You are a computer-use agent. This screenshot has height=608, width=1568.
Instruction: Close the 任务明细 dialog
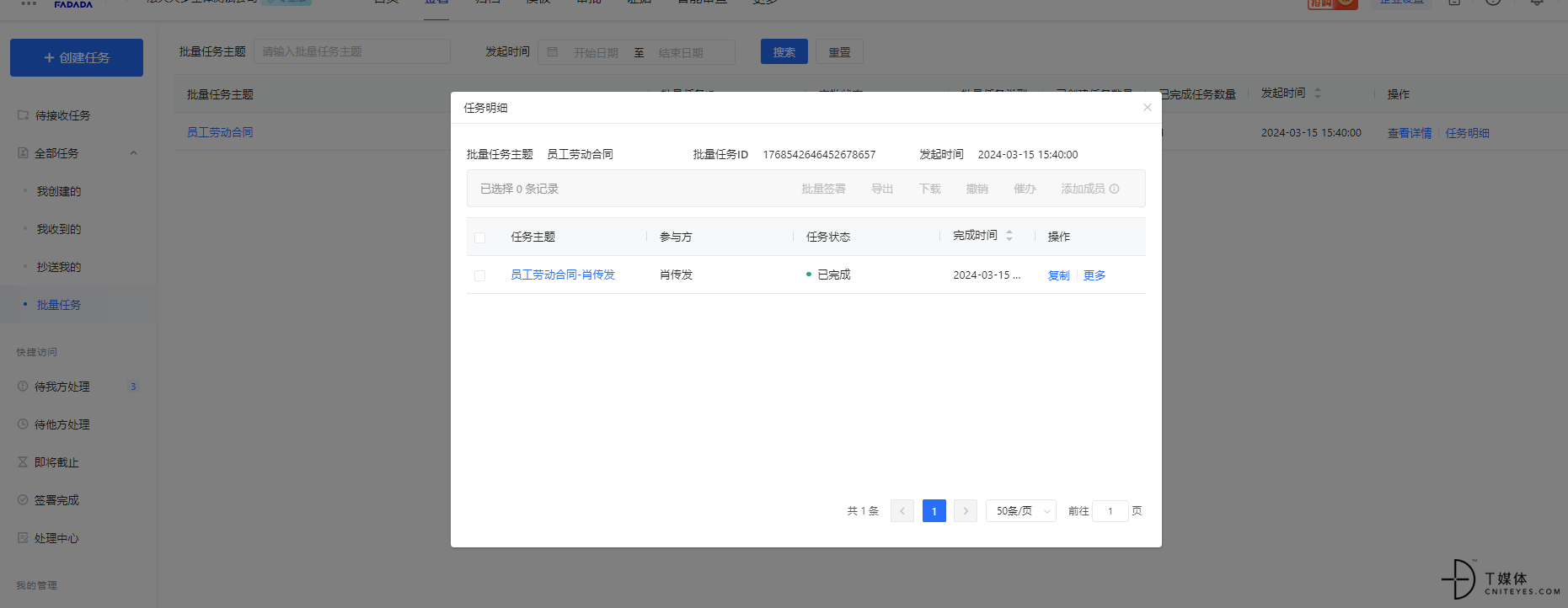click(x=1147, y=107)
